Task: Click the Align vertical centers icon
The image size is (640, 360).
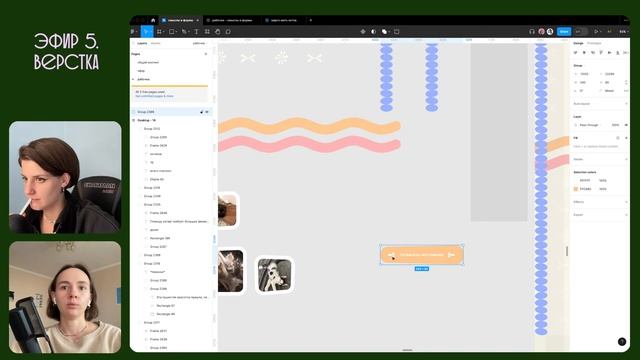Action: coord(609,53)
